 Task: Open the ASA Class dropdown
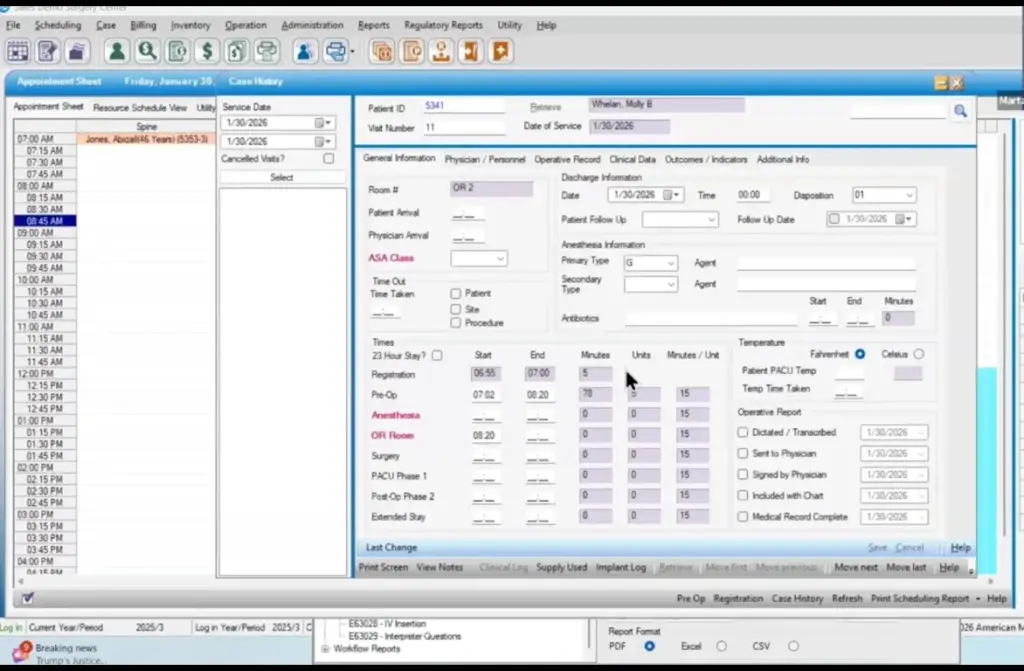click(500, 259)
